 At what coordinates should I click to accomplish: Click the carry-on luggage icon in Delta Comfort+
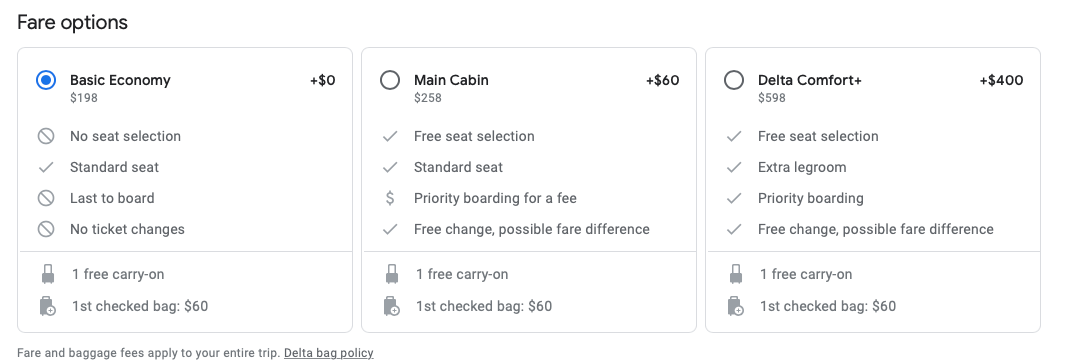(736, 274)
